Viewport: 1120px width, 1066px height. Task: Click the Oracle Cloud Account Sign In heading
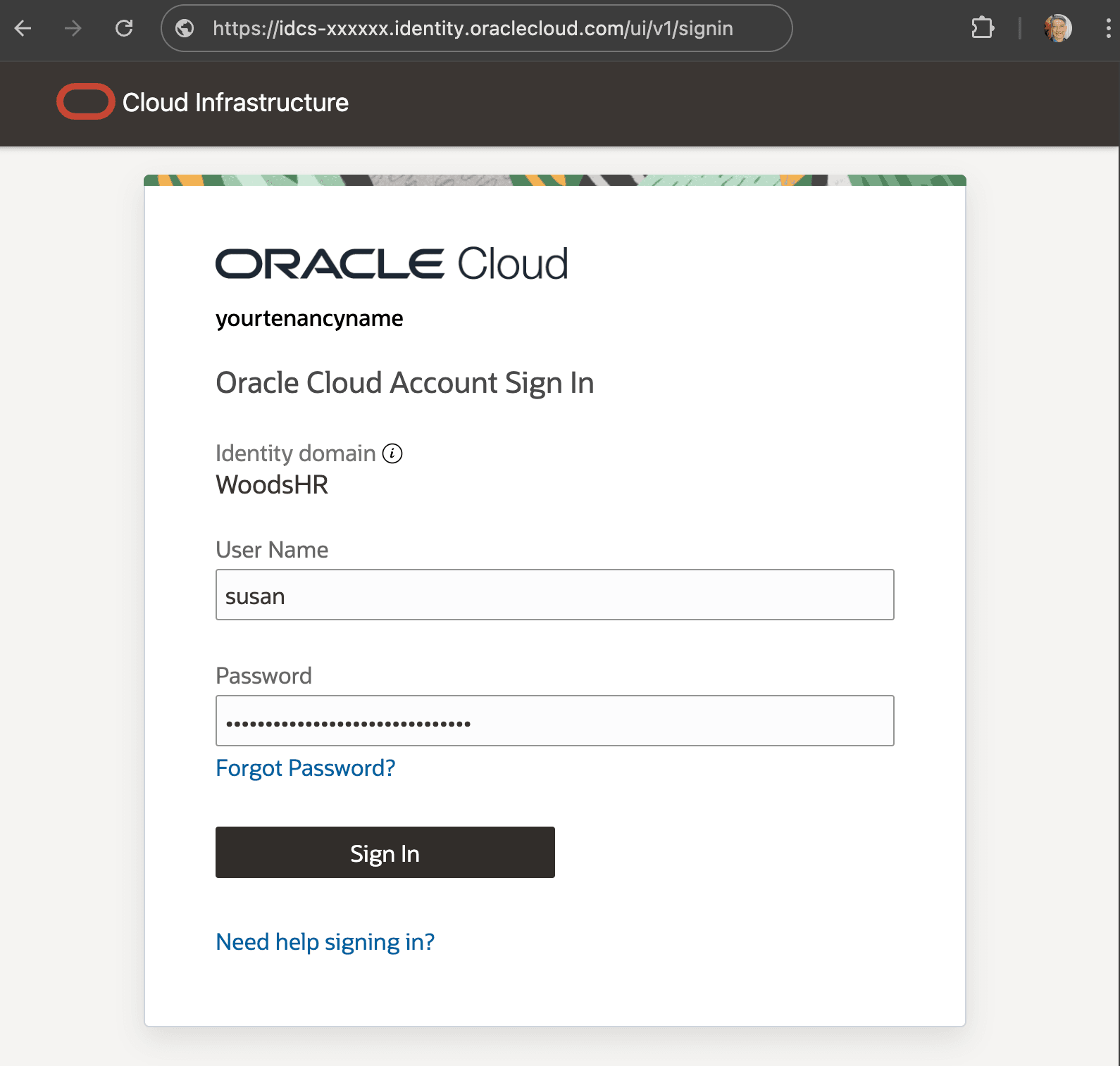[x=405, y=384]
